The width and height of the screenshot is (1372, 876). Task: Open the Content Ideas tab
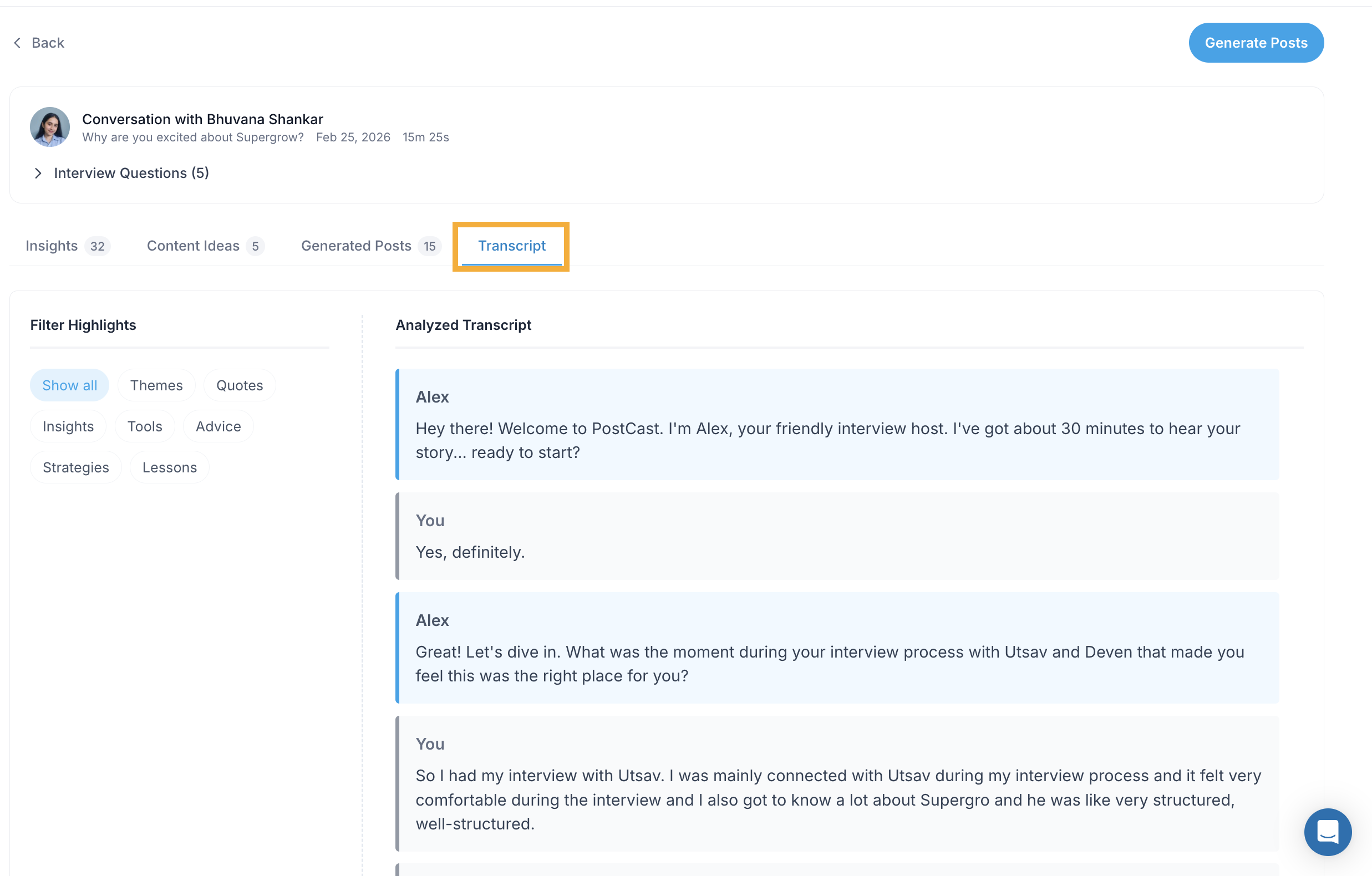[205, 246]
